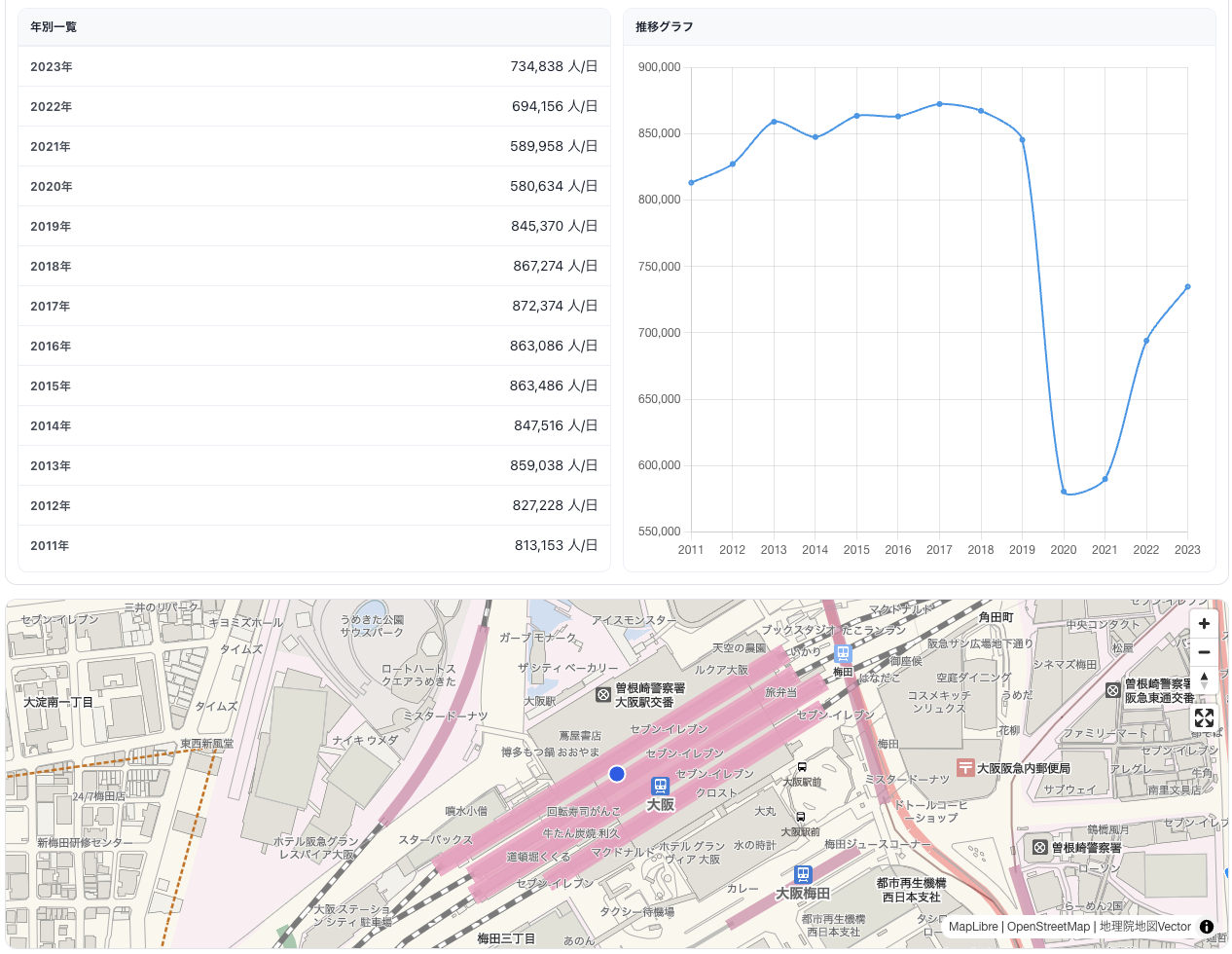1232x954 pixels.
Task: Zoom in on the map
Action: click(x=1204, y=624)
